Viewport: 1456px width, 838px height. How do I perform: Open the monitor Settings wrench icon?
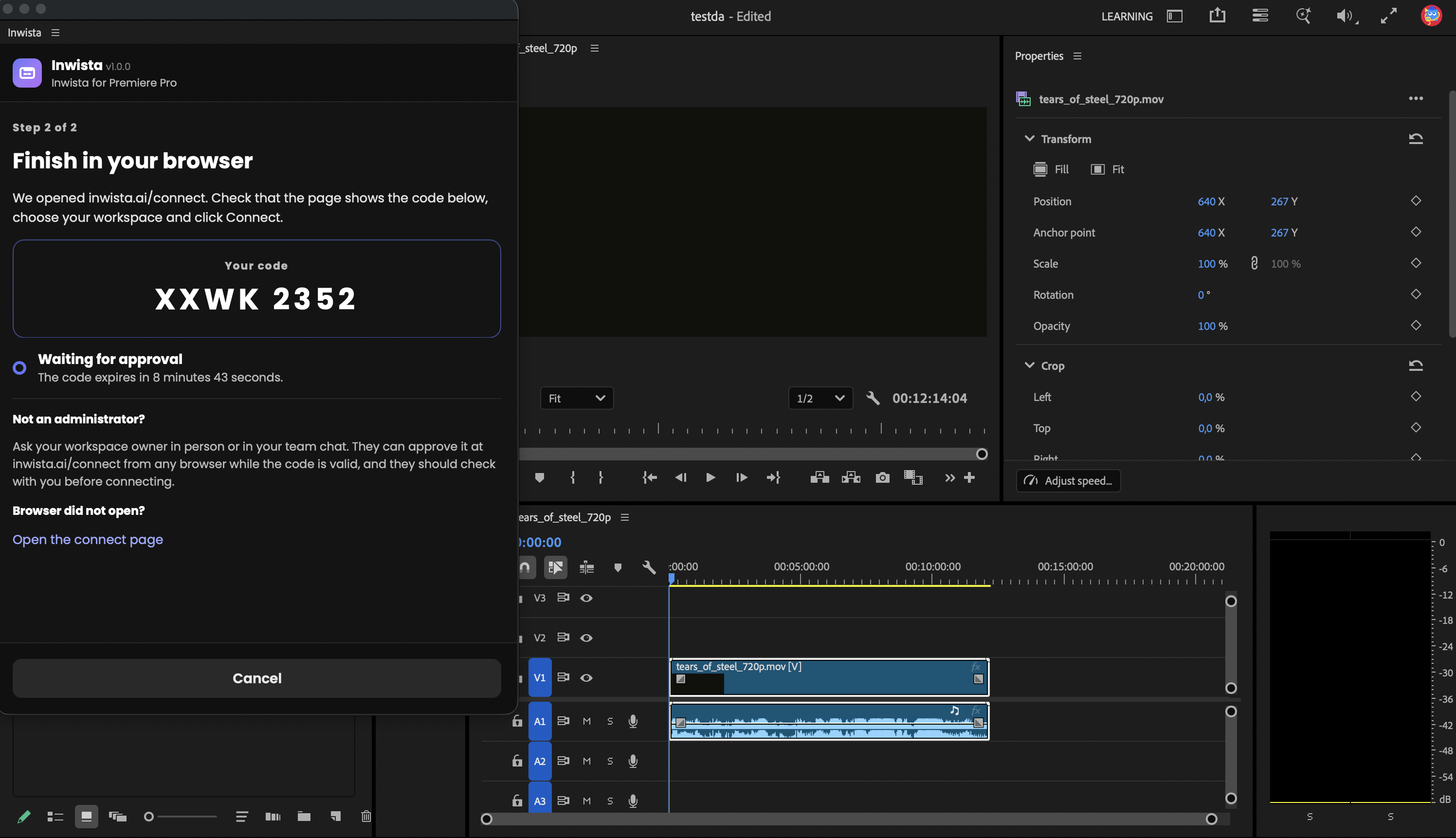click(873, 398)
